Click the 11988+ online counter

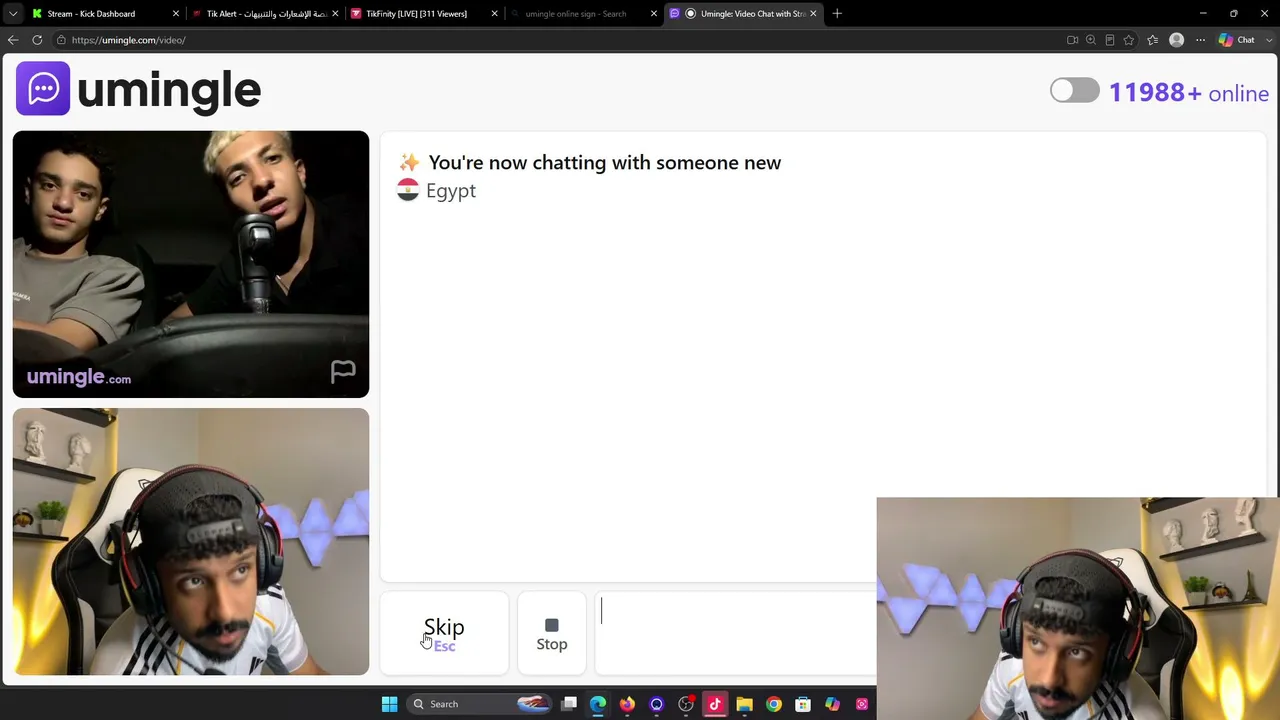coord(1189,93)
